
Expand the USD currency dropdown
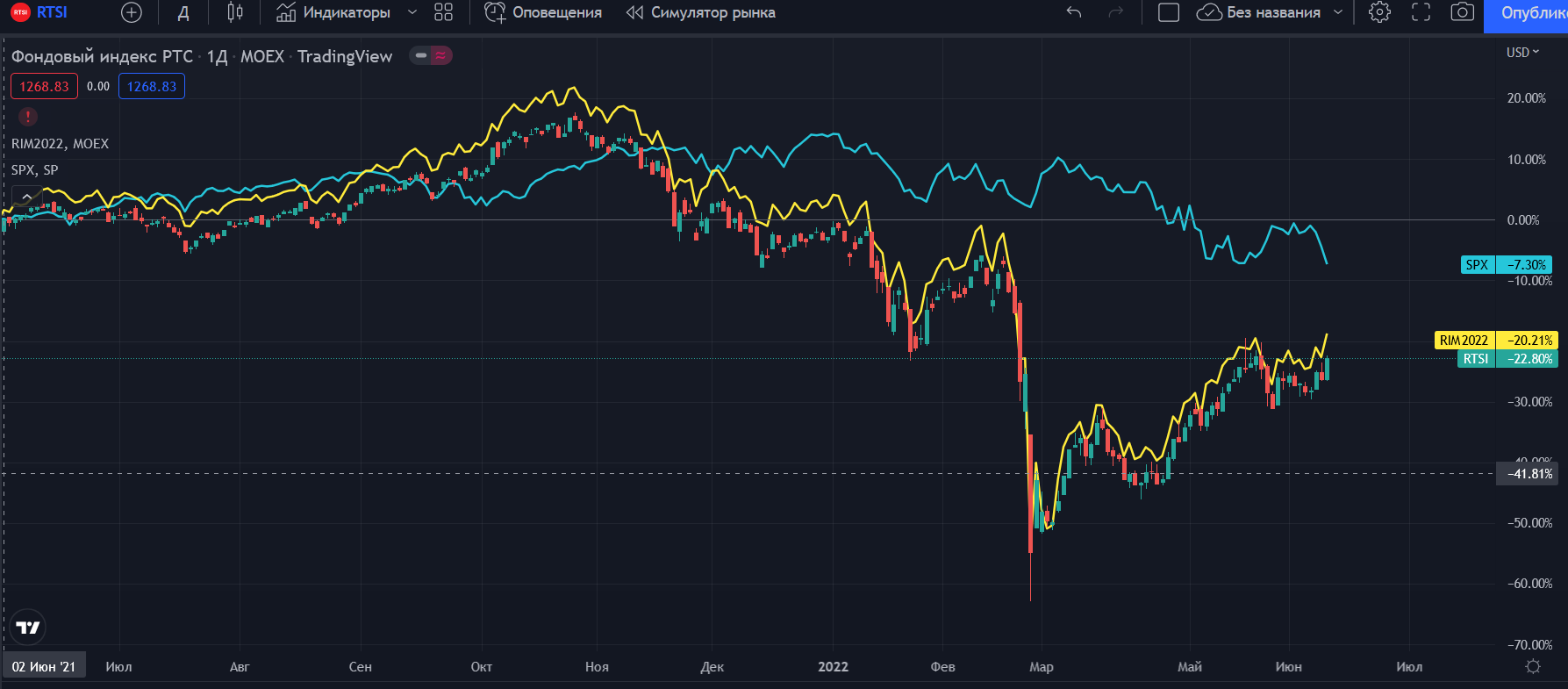click(x=1522, y=53)
